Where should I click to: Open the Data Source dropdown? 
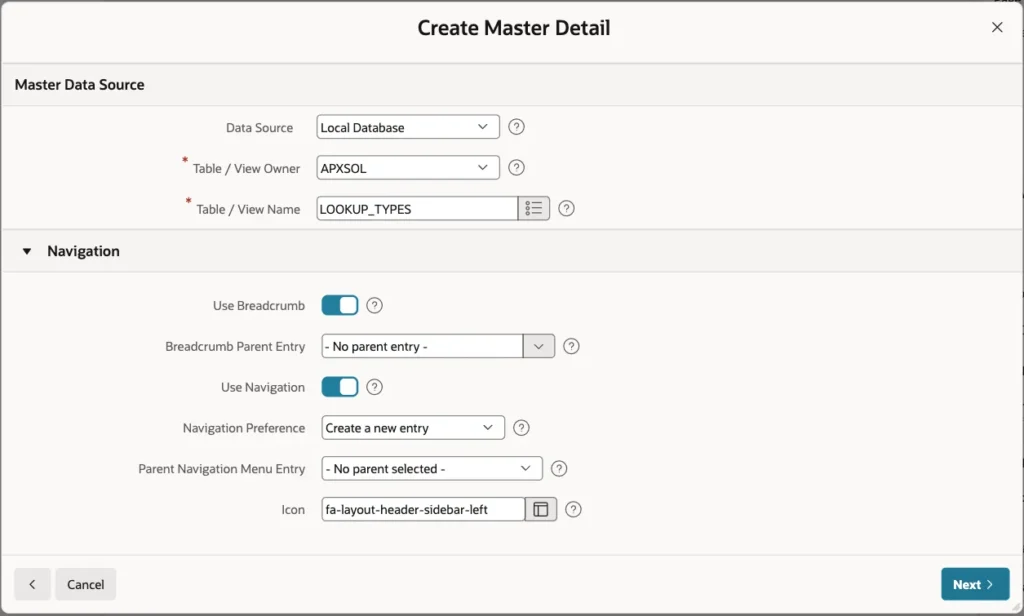(x=408, y=127)
